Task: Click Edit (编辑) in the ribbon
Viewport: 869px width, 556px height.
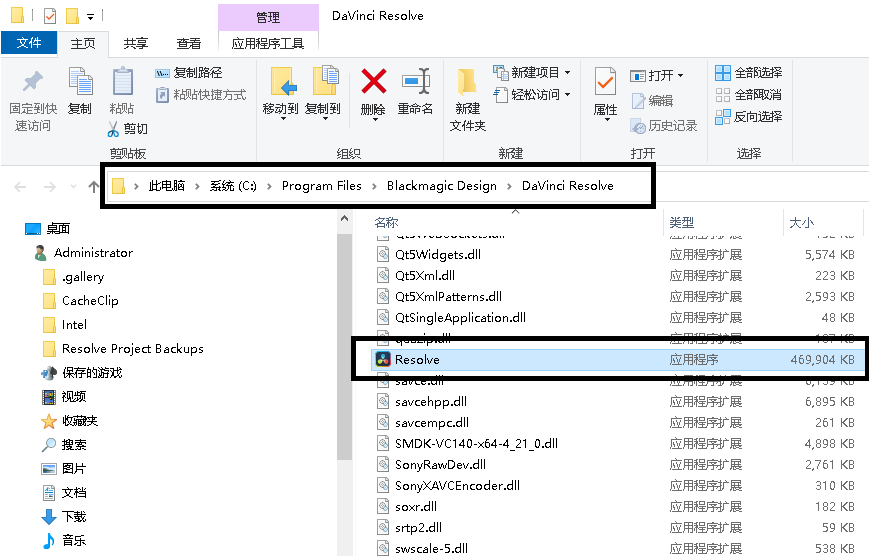Action: tap(652, 101)
